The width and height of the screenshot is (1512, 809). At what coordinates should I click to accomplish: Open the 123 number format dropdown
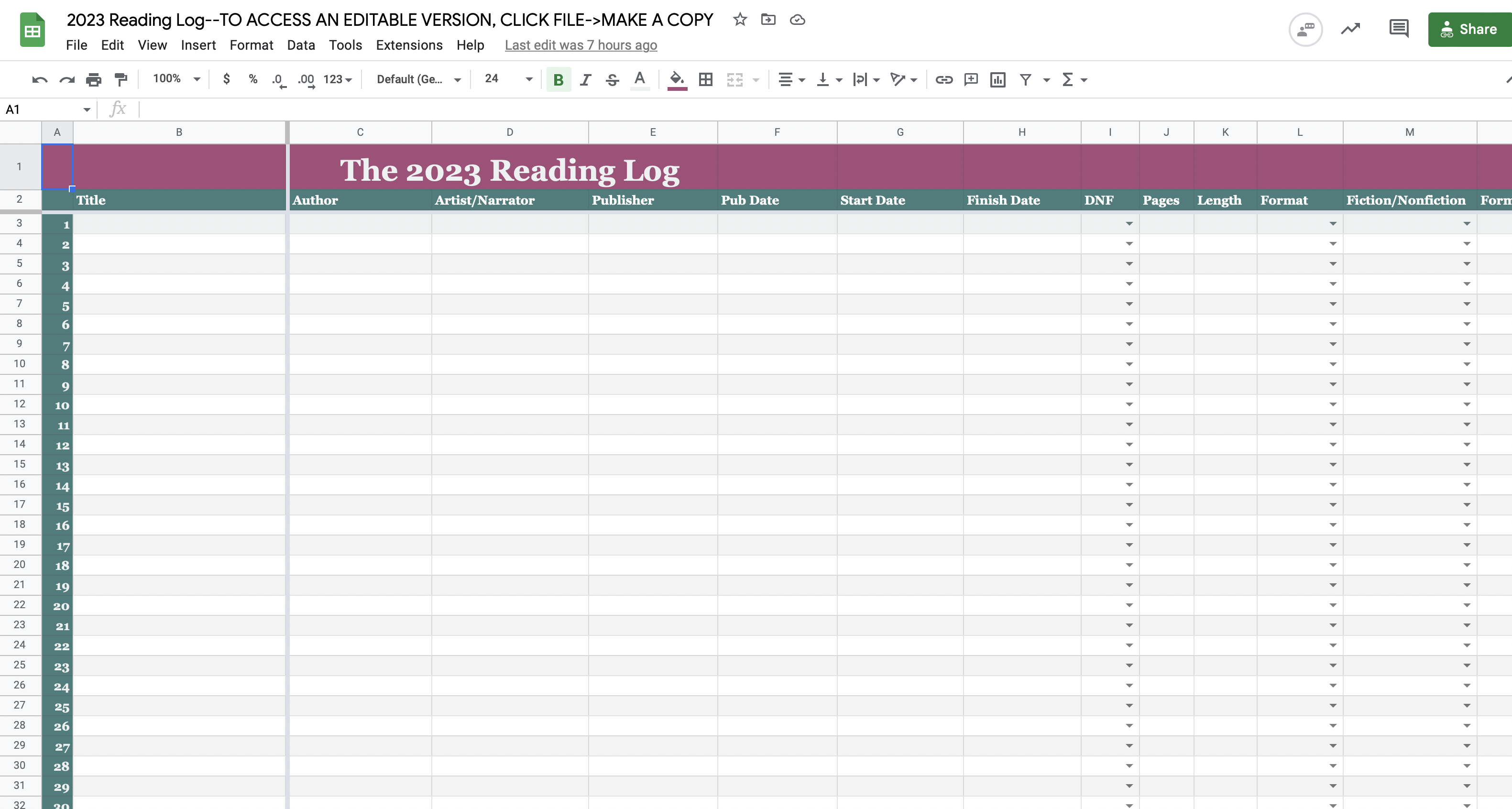338,79
